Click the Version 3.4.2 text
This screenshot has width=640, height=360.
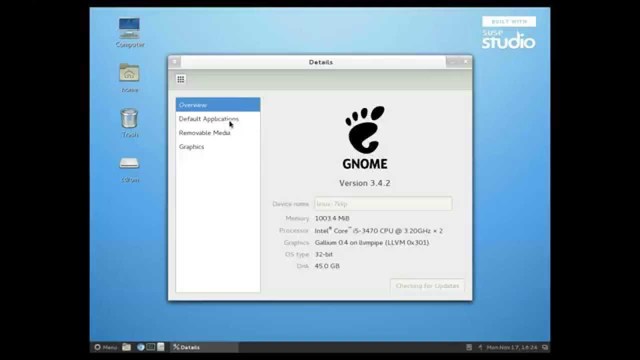click(x=365, y=183)
